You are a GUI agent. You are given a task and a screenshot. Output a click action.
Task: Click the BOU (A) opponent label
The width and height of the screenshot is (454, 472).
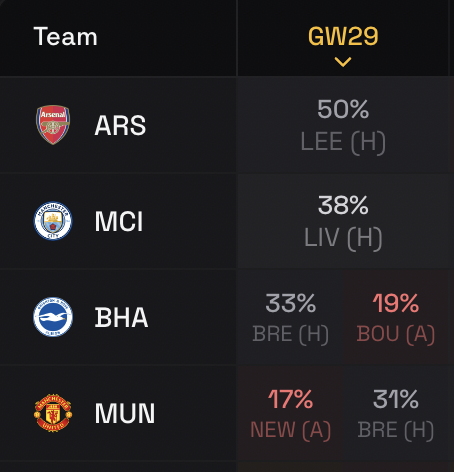coord(396,334)
